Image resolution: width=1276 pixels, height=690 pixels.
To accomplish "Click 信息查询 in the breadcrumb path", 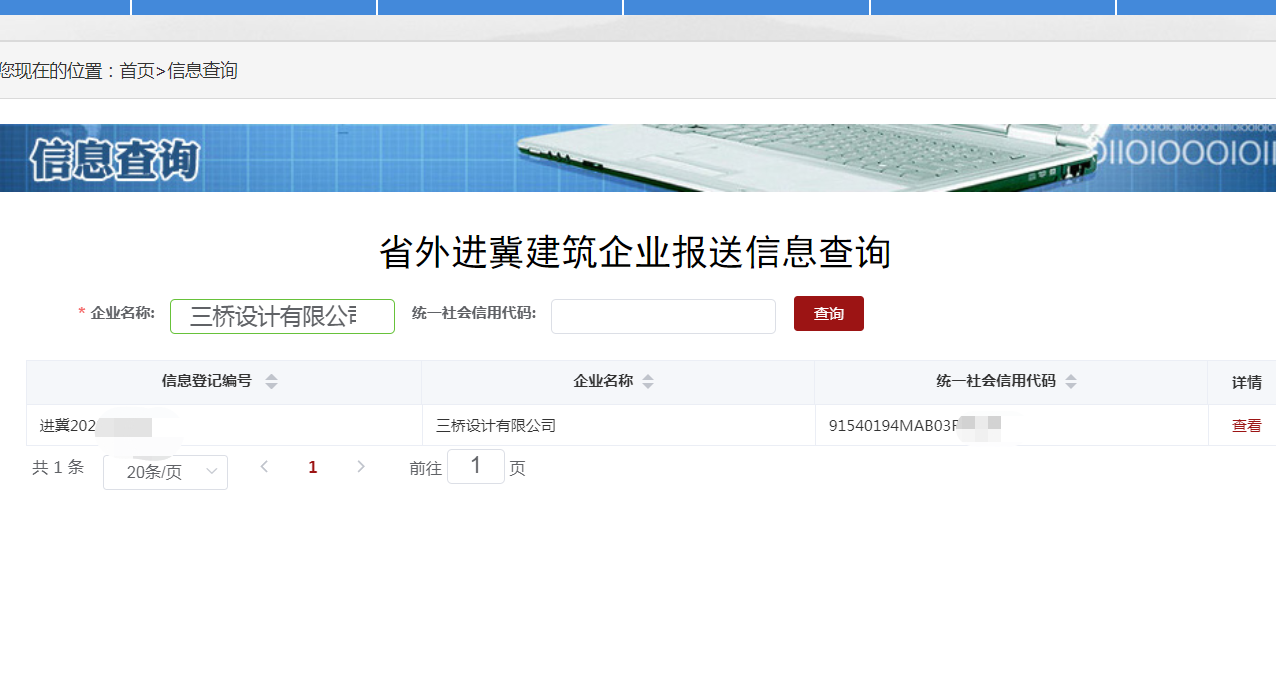I will click(x=202, y=71).
